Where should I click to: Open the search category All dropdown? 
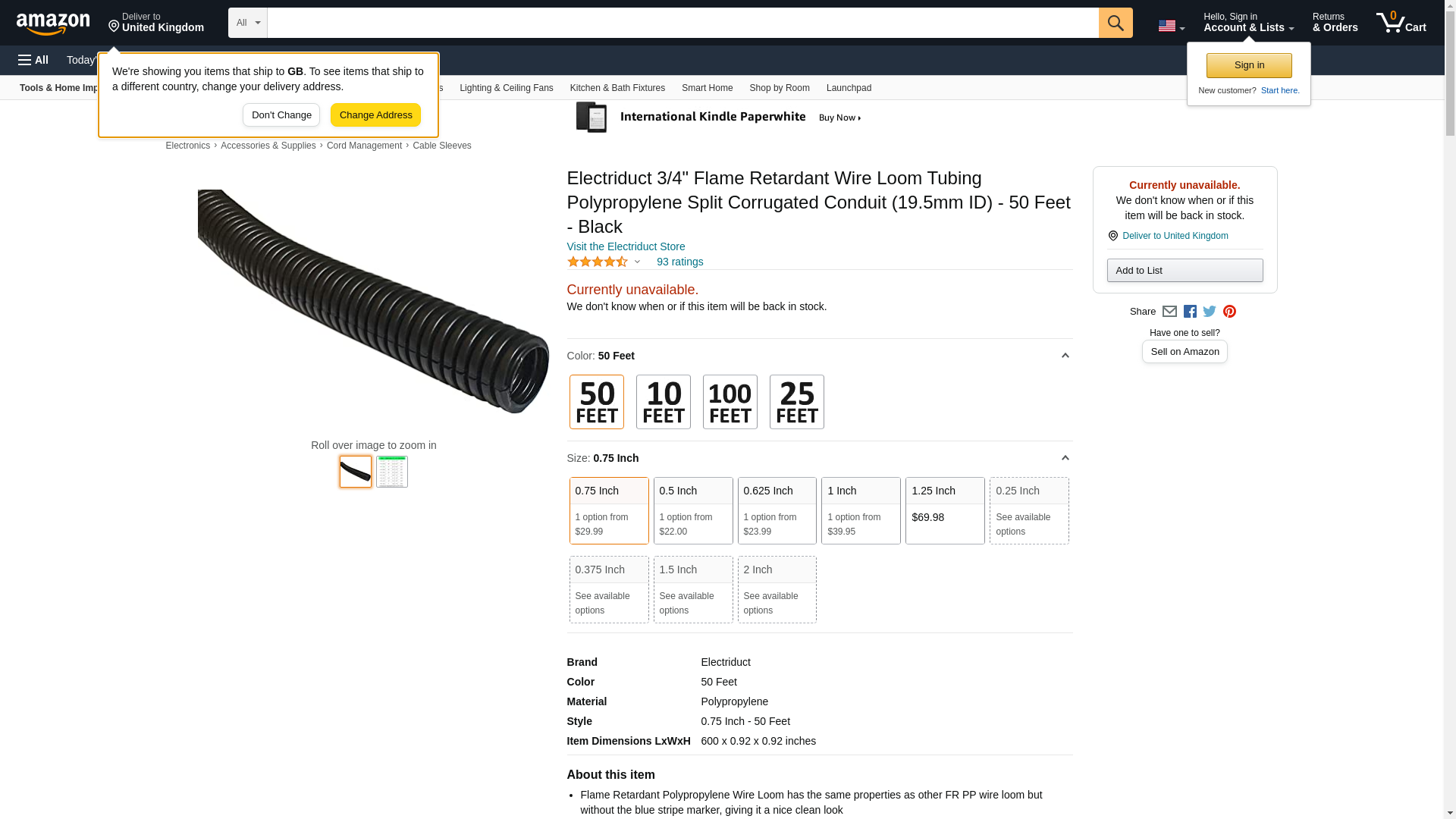point(247,23)
